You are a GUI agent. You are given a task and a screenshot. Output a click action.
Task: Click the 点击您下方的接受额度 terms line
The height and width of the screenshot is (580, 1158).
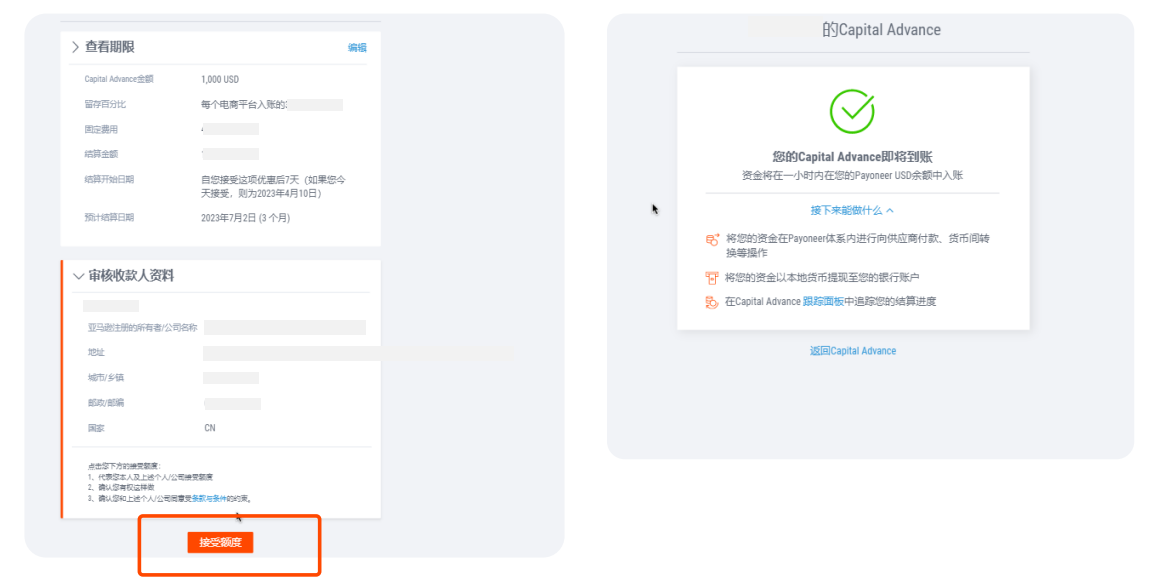[x=124, y=466]
